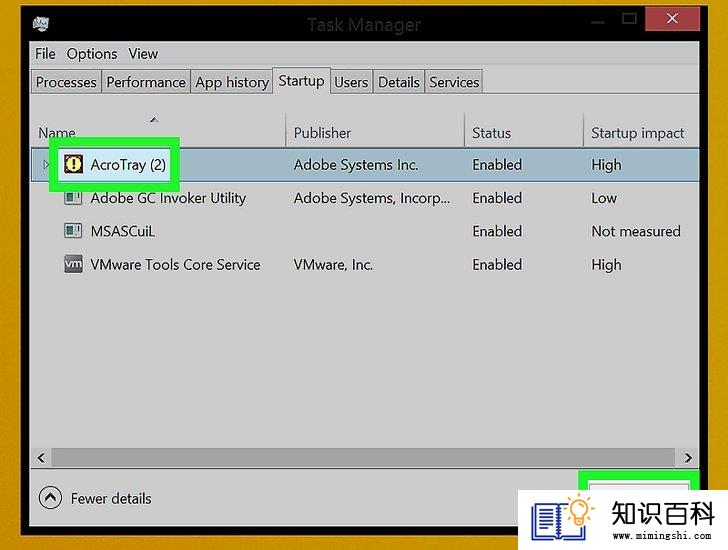Switch to the Performance tab

(146, 82)
